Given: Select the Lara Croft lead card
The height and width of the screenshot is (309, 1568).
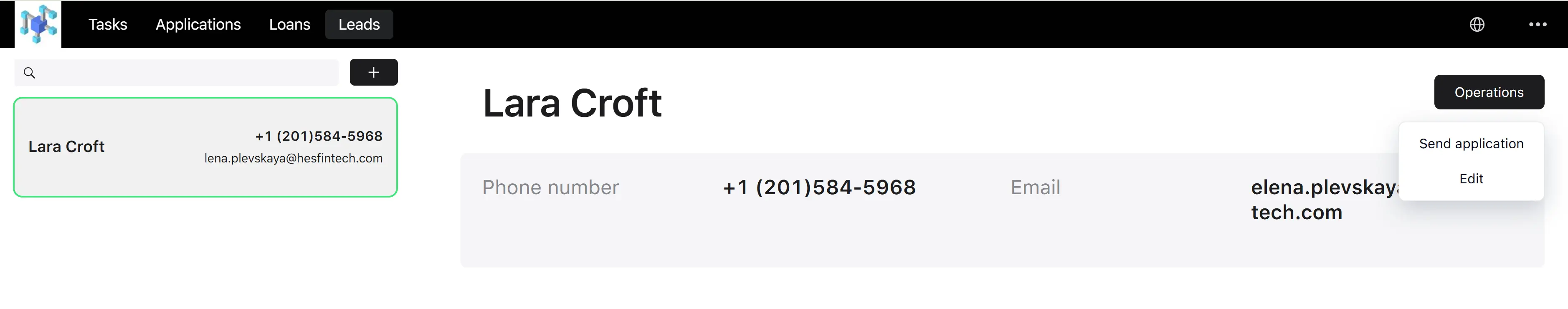Looking at the screenshot, I should pyautogui.click(x=206, y=147).
